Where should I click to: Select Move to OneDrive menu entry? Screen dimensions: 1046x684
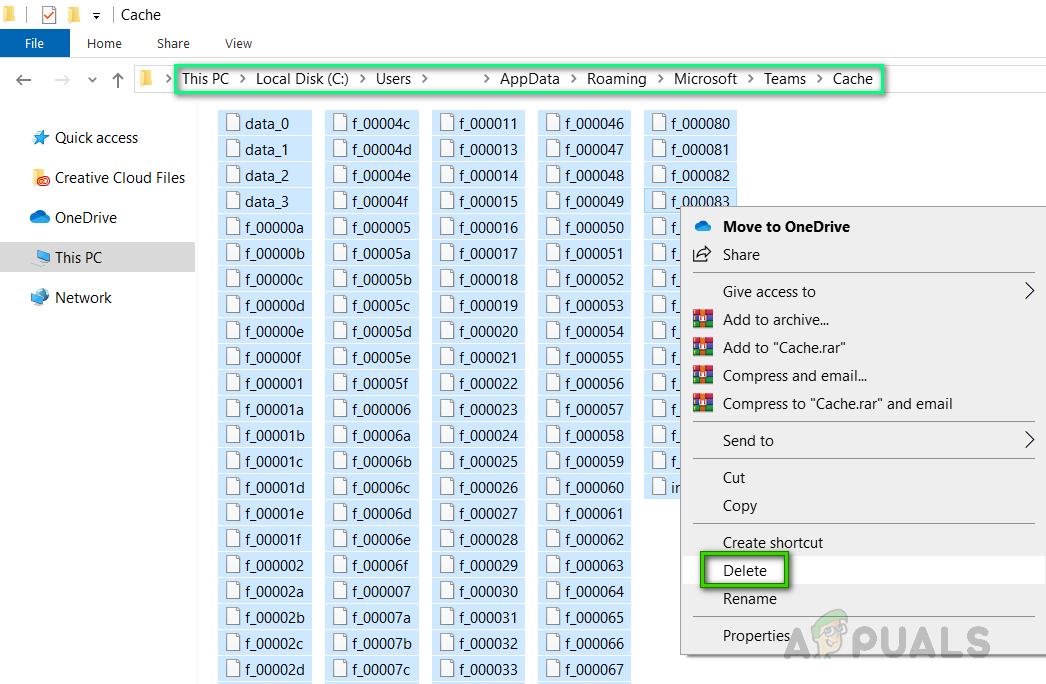(x=786, y=227)
